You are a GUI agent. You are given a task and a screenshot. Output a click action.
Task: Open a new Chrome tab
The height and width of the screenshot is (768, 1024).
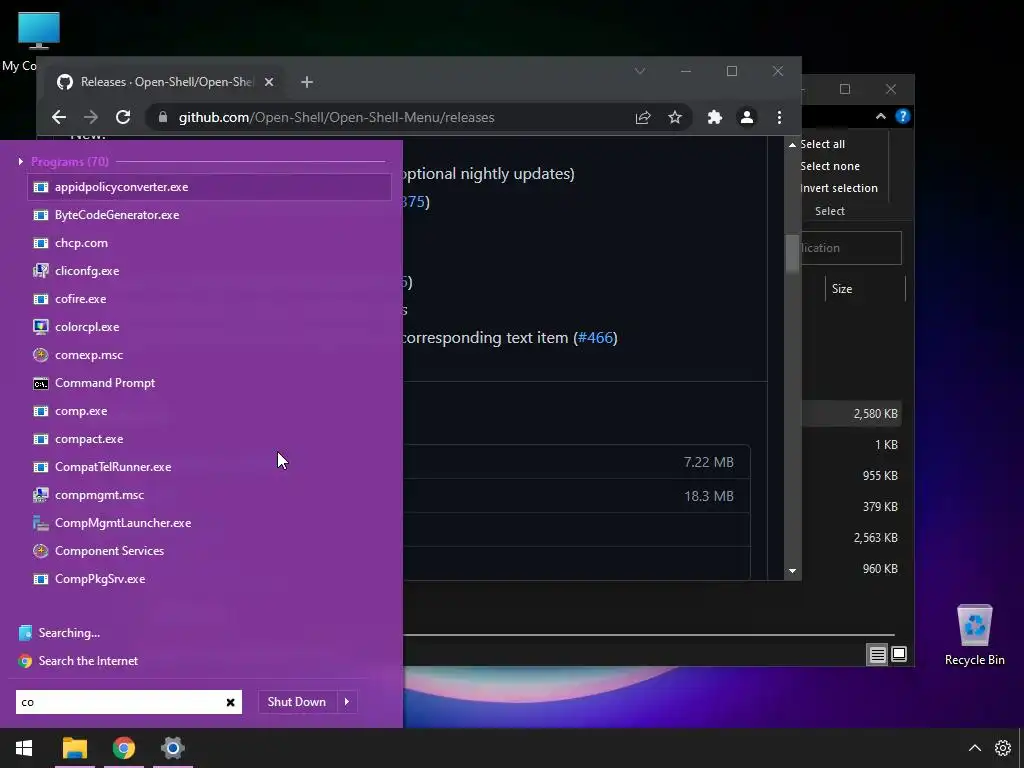(x=307, y=82)
